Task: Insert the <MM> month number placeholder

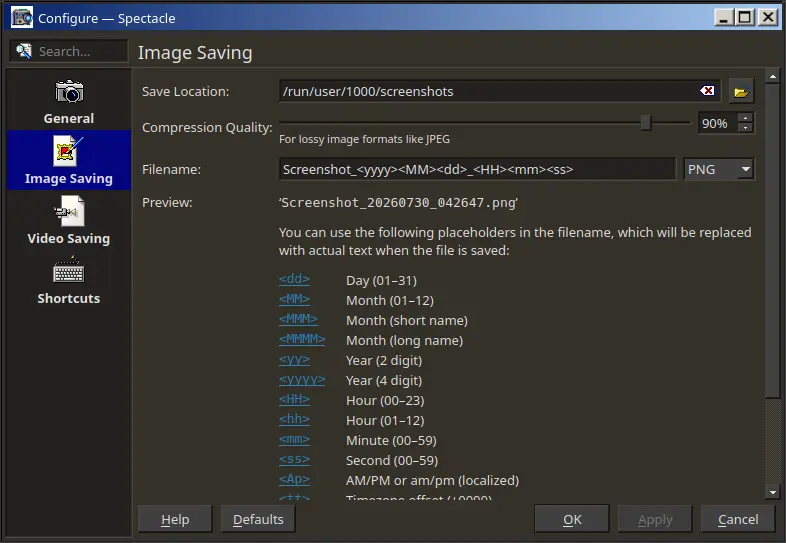Action: [x=294, y=299]
